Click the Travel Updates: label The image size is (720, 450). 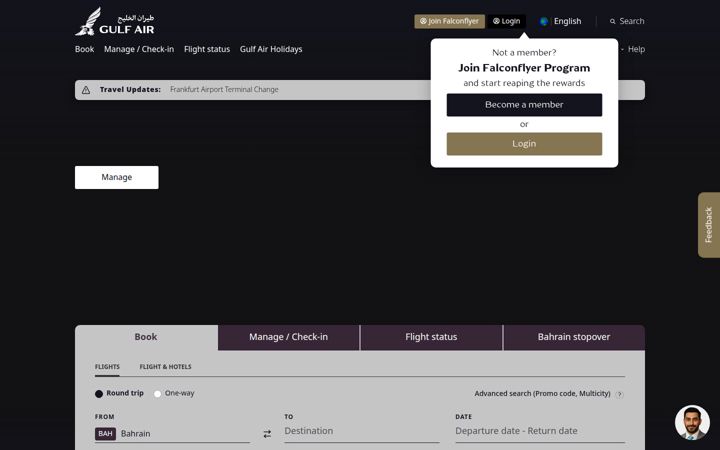(x=130, y=90)
